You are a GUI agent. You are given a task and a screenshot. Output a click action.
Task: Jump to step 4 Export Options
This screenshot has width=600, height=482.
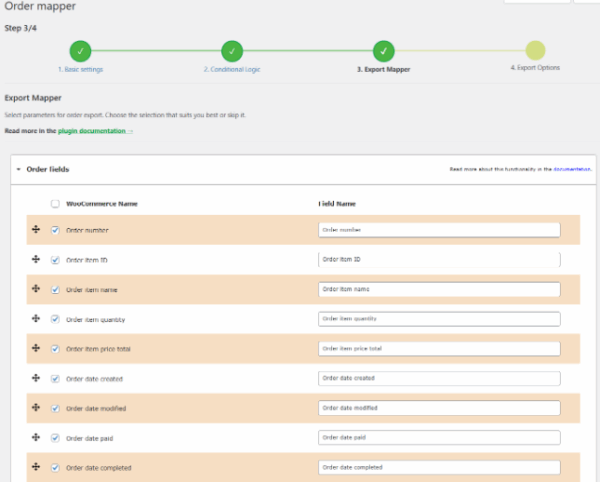[x=535, y=51]
